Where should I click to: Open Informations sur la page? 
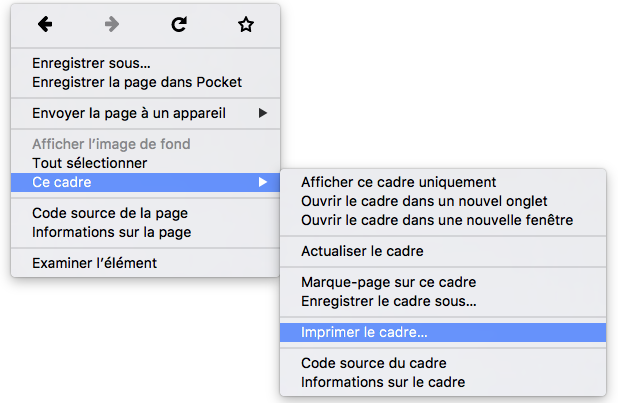coord(112,232)
